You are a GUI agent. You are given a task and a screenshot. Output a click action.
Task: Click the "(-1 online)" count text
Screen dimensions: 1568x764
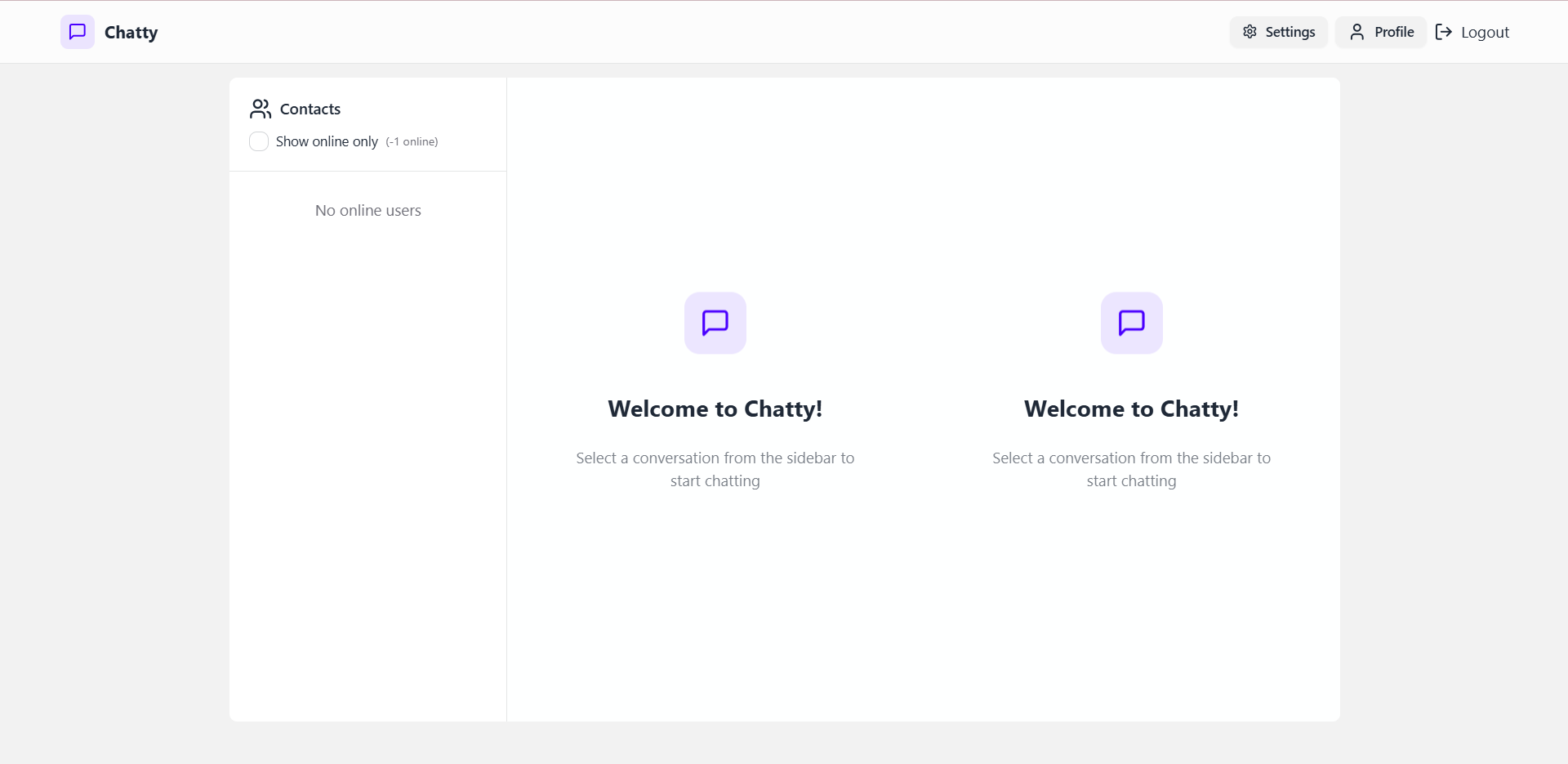click(412, 141)
